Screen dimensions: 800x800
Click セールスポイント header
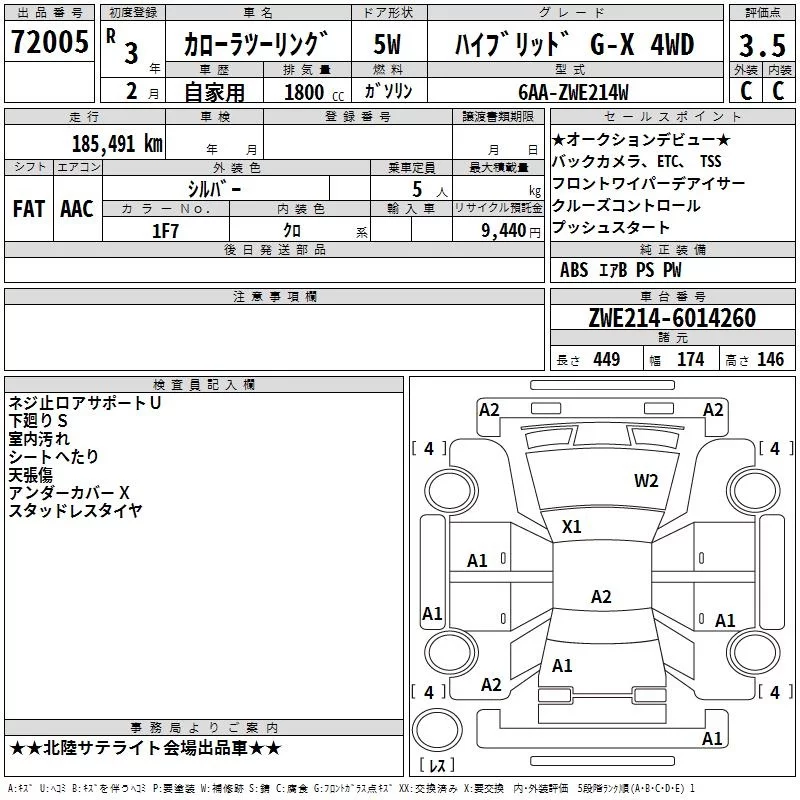pos(672,116)
